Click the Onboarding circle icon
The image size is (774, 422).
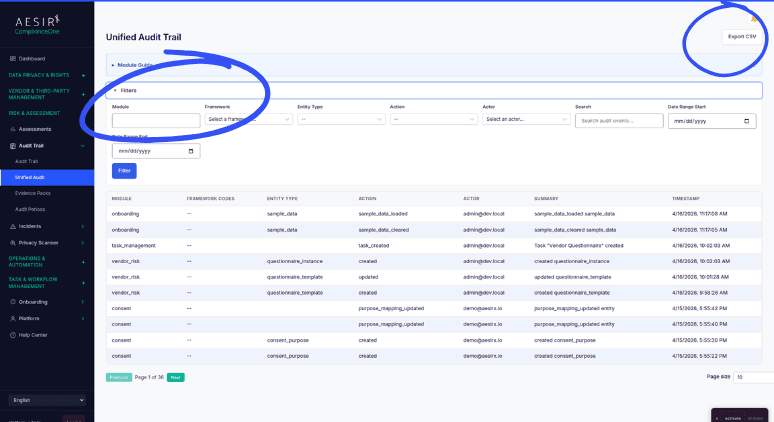point(13,302)
